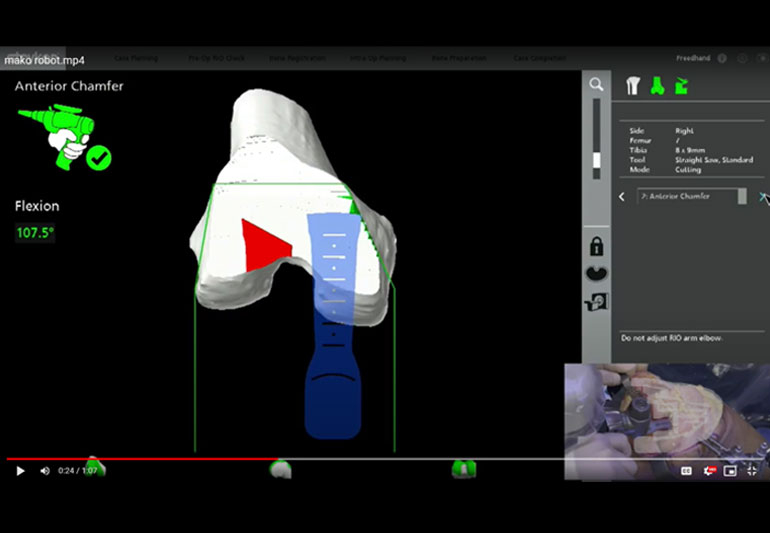
Task: Click the surgical camera picture-in-picture thumbnail
Action: click(667, 421)
